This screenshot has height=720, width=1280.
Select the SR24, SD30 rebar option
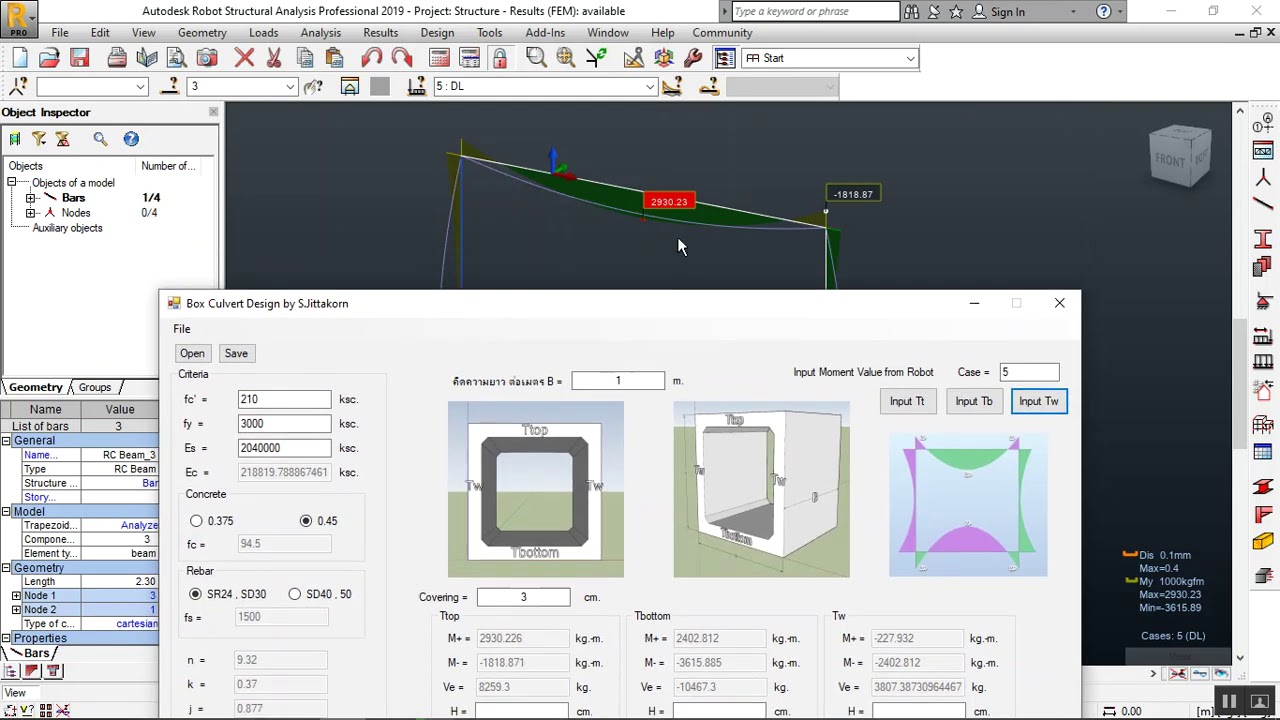pyautogui.click(x=195, y=594)
